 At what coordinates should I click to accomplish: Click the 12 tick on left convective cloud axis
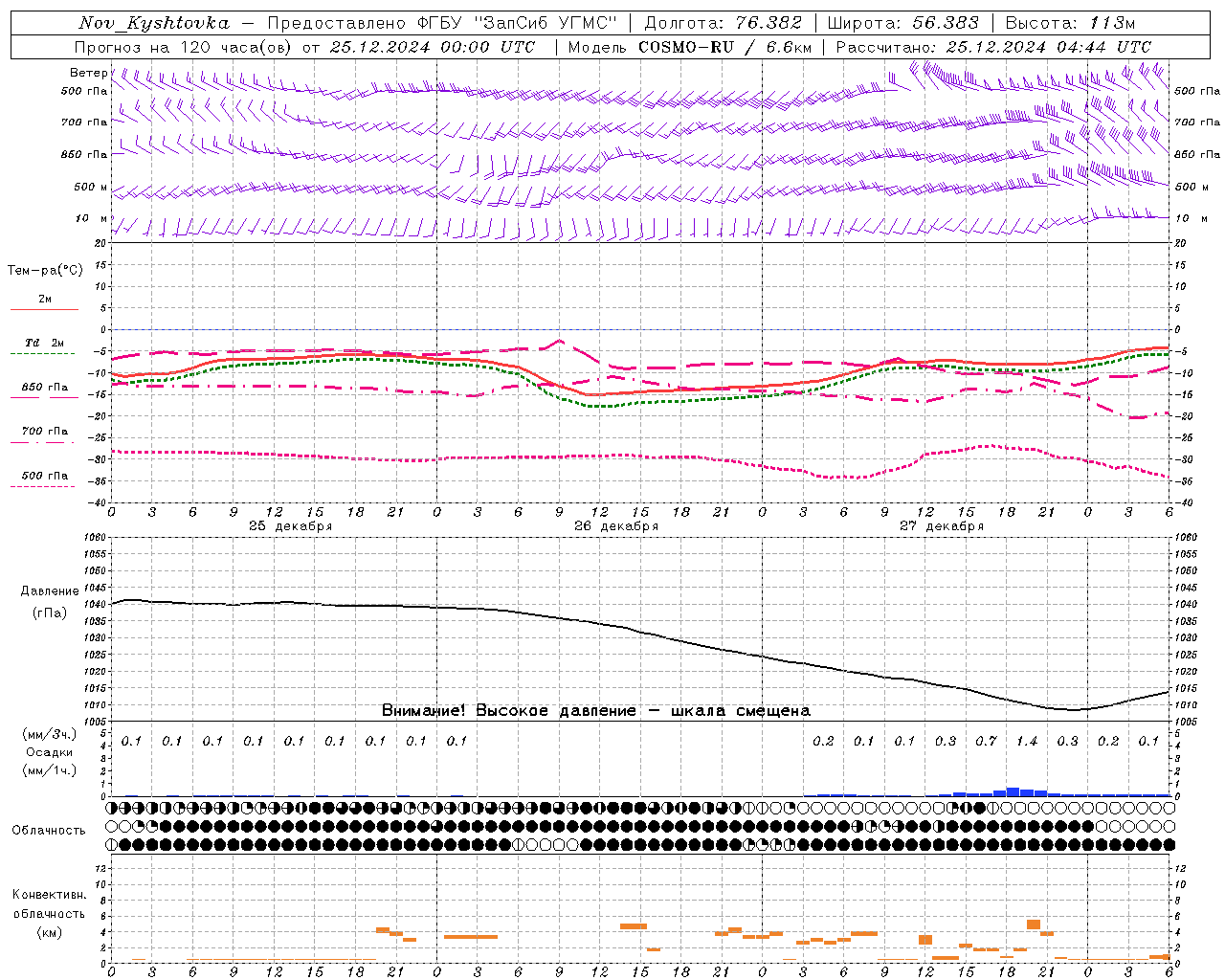pyautogui.click(x=102, y=868)
